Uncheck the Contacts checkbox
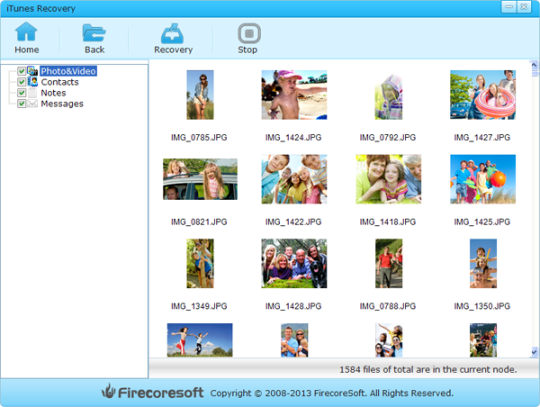The image size is (540, 407). tap(21, 82)
